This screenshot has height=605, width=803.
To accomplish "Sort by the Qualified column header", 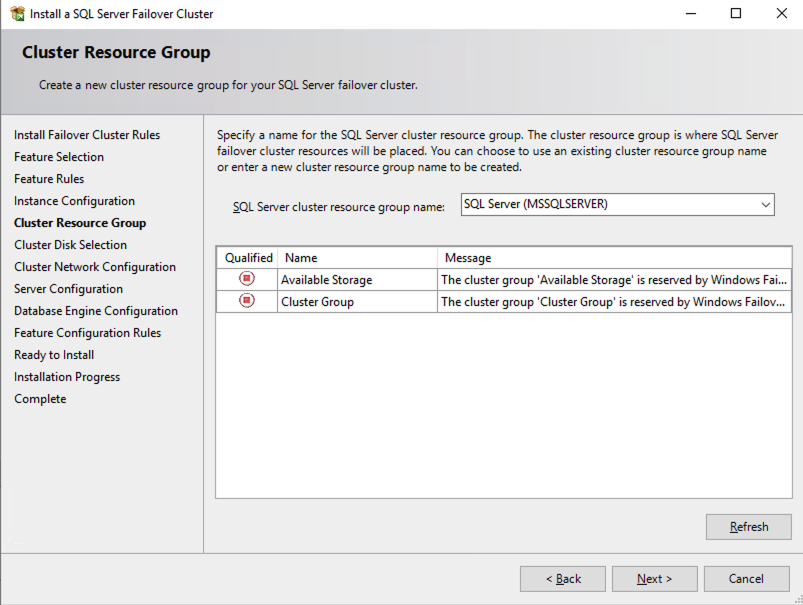I will [248, 258].
